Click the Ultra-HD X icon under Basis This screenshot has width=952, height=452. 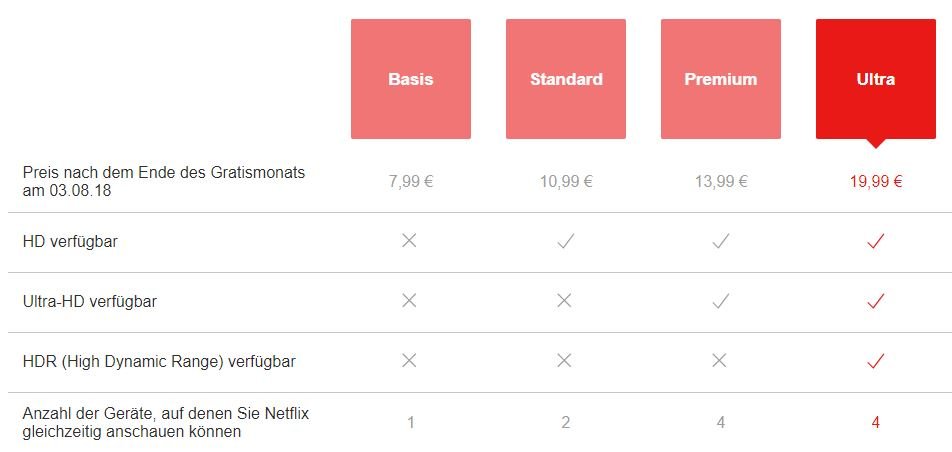(x=409, y=301)
